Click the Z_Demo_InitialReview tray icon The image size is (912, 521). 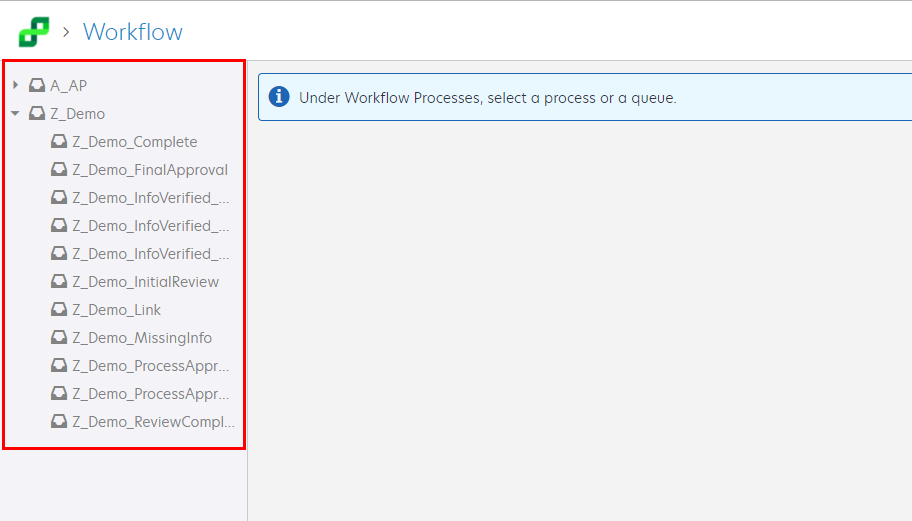point(59,281)
